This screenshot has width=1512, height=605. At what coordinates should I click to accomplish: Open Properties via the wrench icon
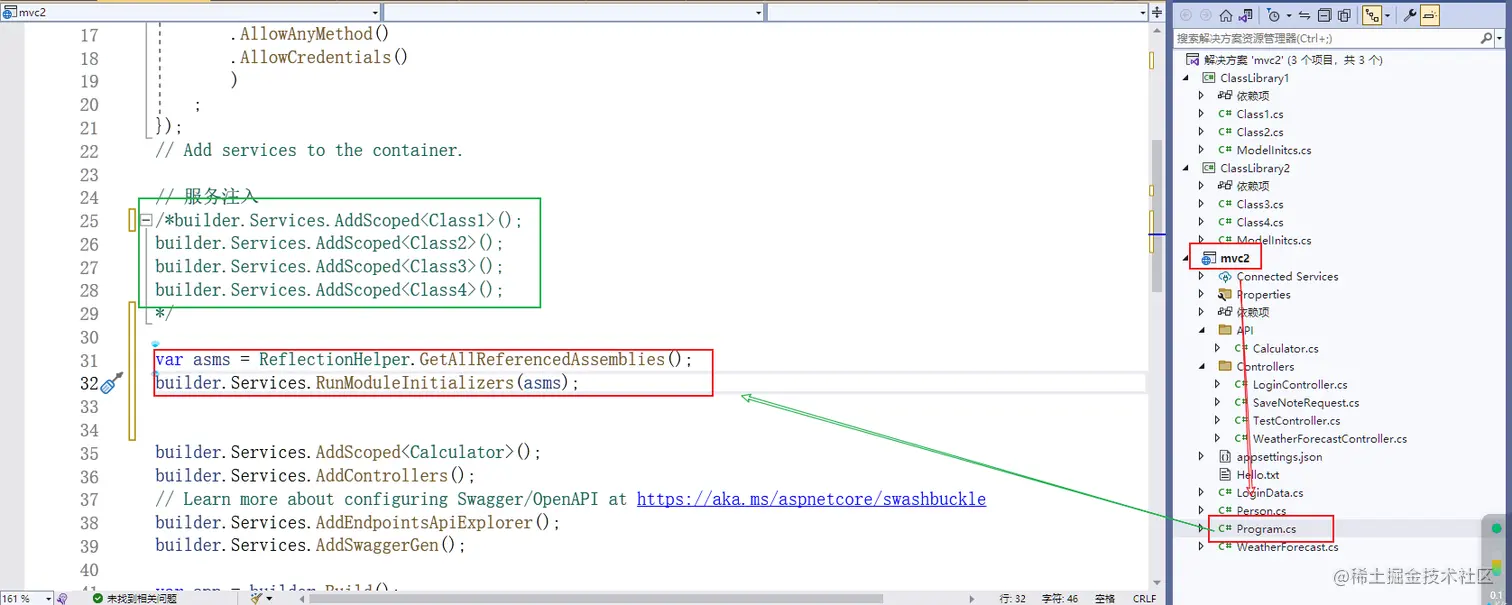[x=1410, y=15]
